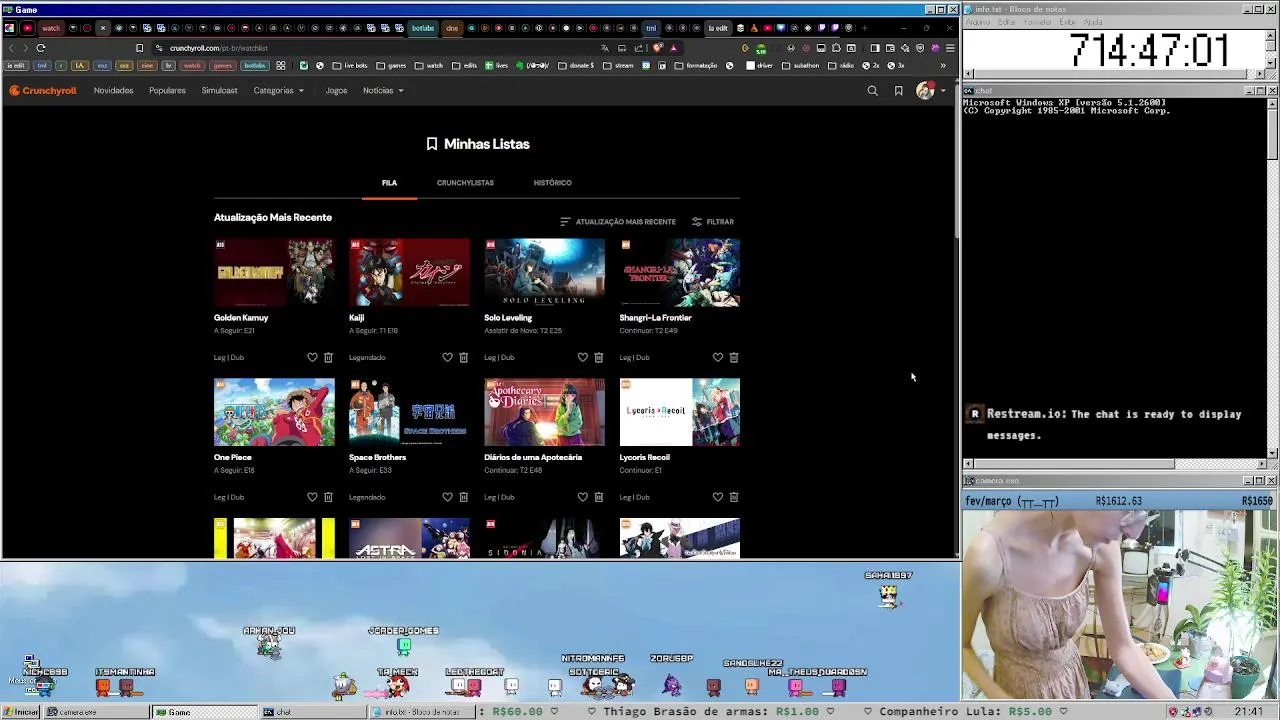Screen dimensions: 1280x720
Task: Click the Space Brothers title link
Action: coord(377,458)
